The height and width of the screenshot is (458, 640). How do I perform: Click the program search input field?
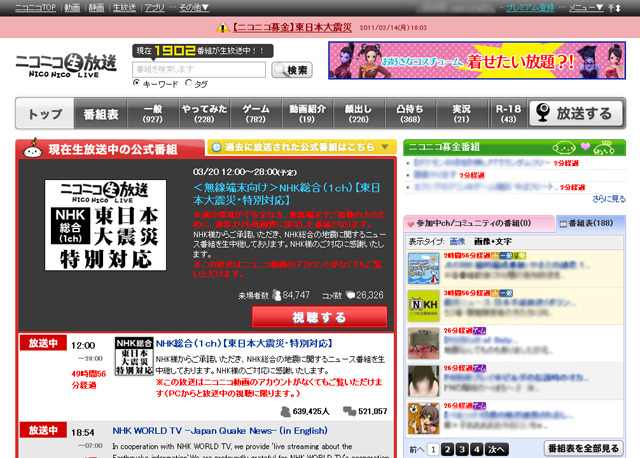click(x=199, y=69)
